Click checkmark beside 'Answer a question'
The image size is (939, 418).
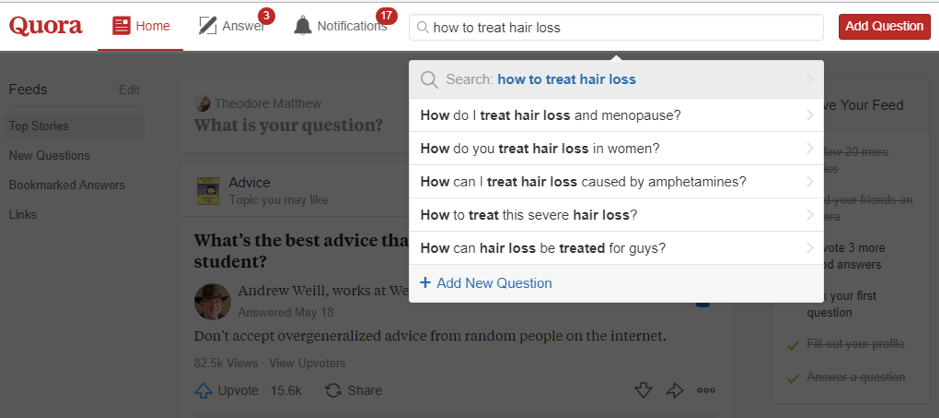(x=793, y=378)
